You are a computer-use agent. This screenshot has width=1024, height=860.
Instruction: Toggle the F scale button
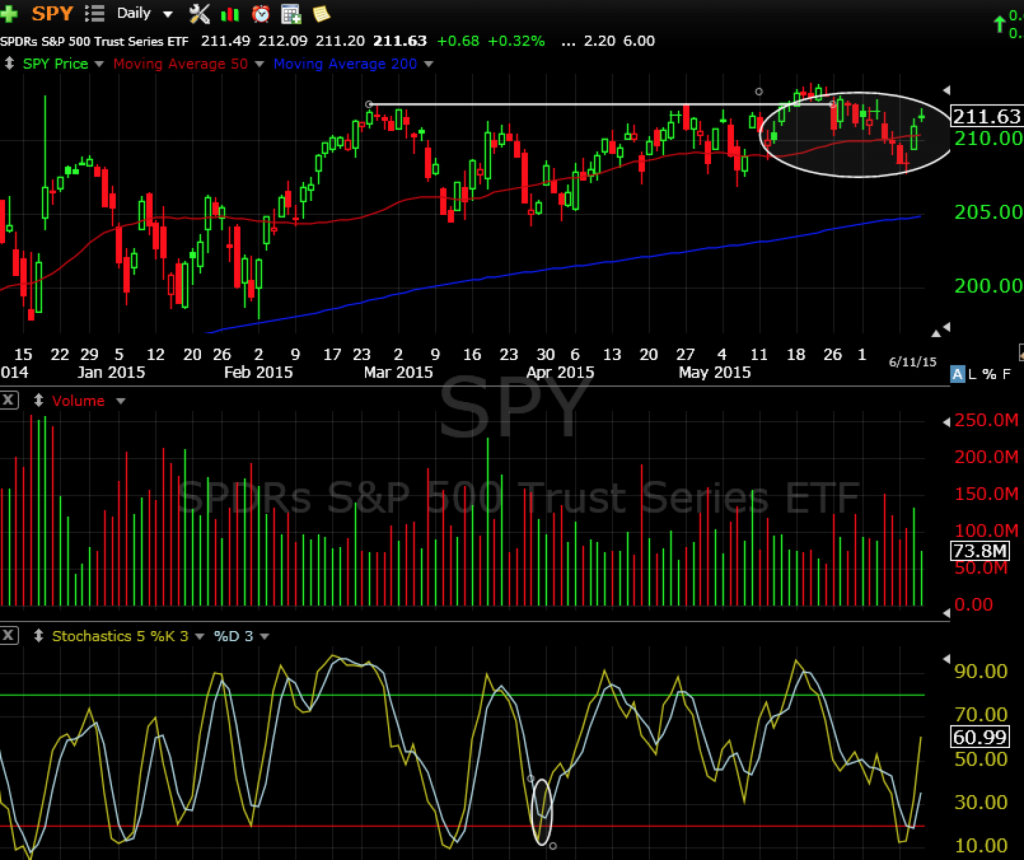[x=1006, y=374]
